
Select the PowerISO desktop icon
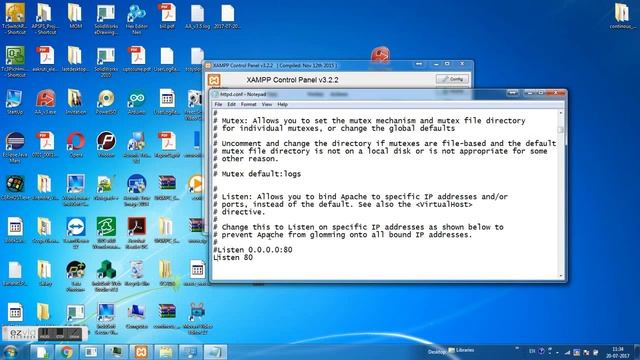point(106,102)
